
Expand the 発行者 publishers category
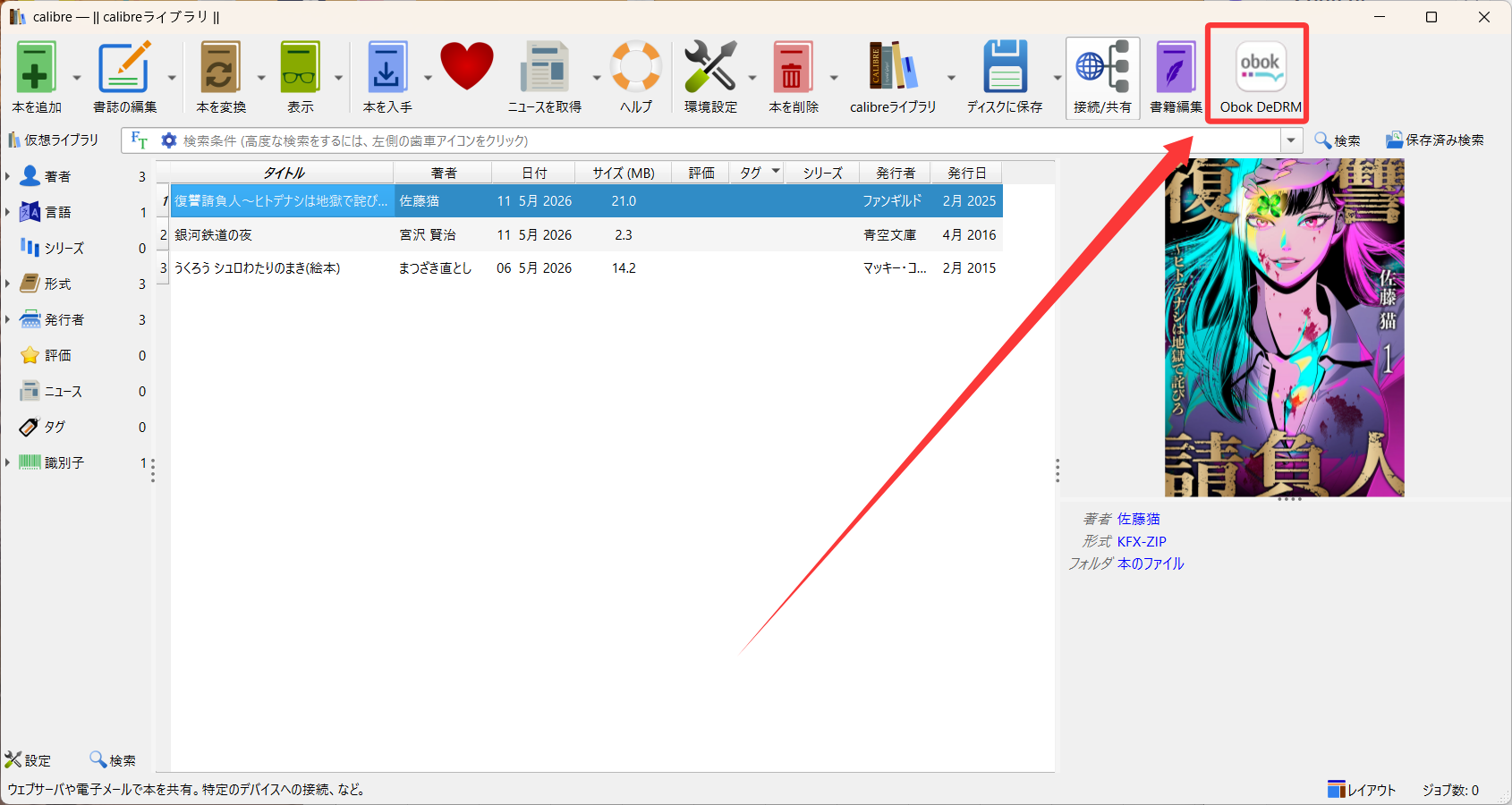[x=7, y=319]
